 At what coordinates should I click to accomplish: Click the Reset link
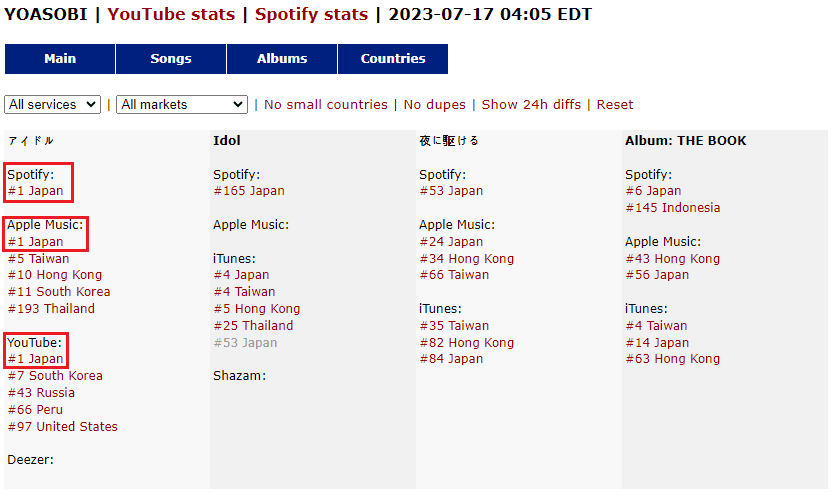point(615,105)
